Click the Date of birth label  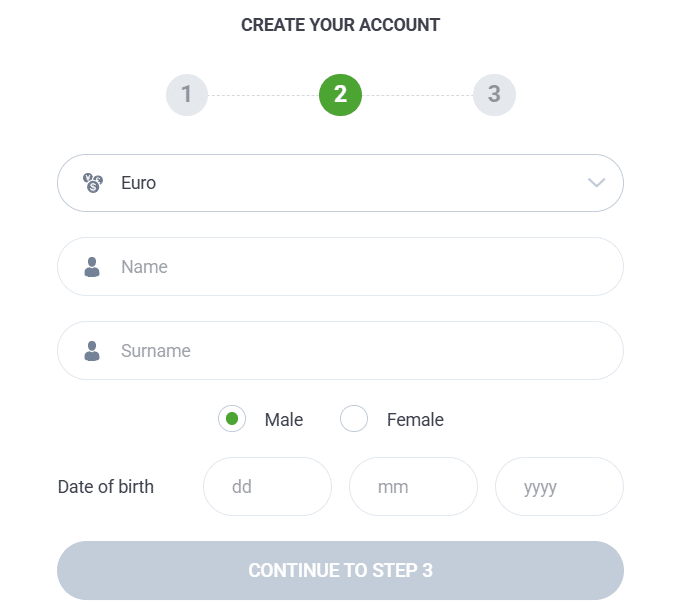[106, 487]
